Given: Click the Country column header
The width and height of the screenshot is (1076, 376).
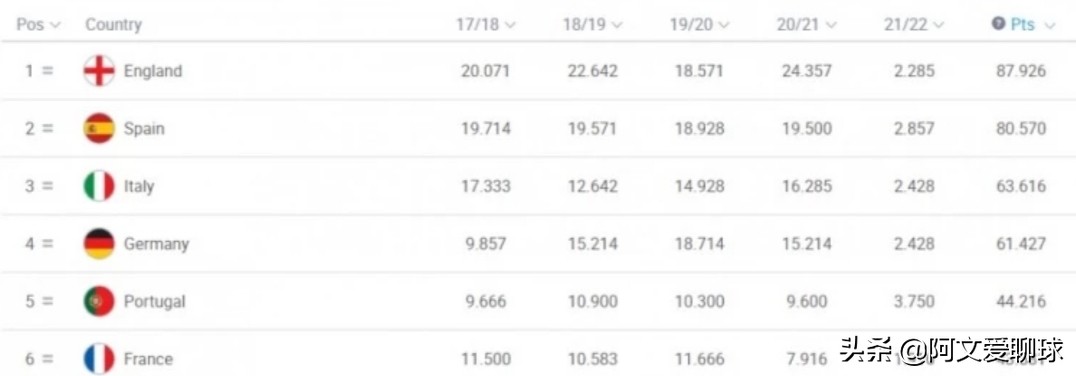Looking at the screenshot, I should click(113, 25).
